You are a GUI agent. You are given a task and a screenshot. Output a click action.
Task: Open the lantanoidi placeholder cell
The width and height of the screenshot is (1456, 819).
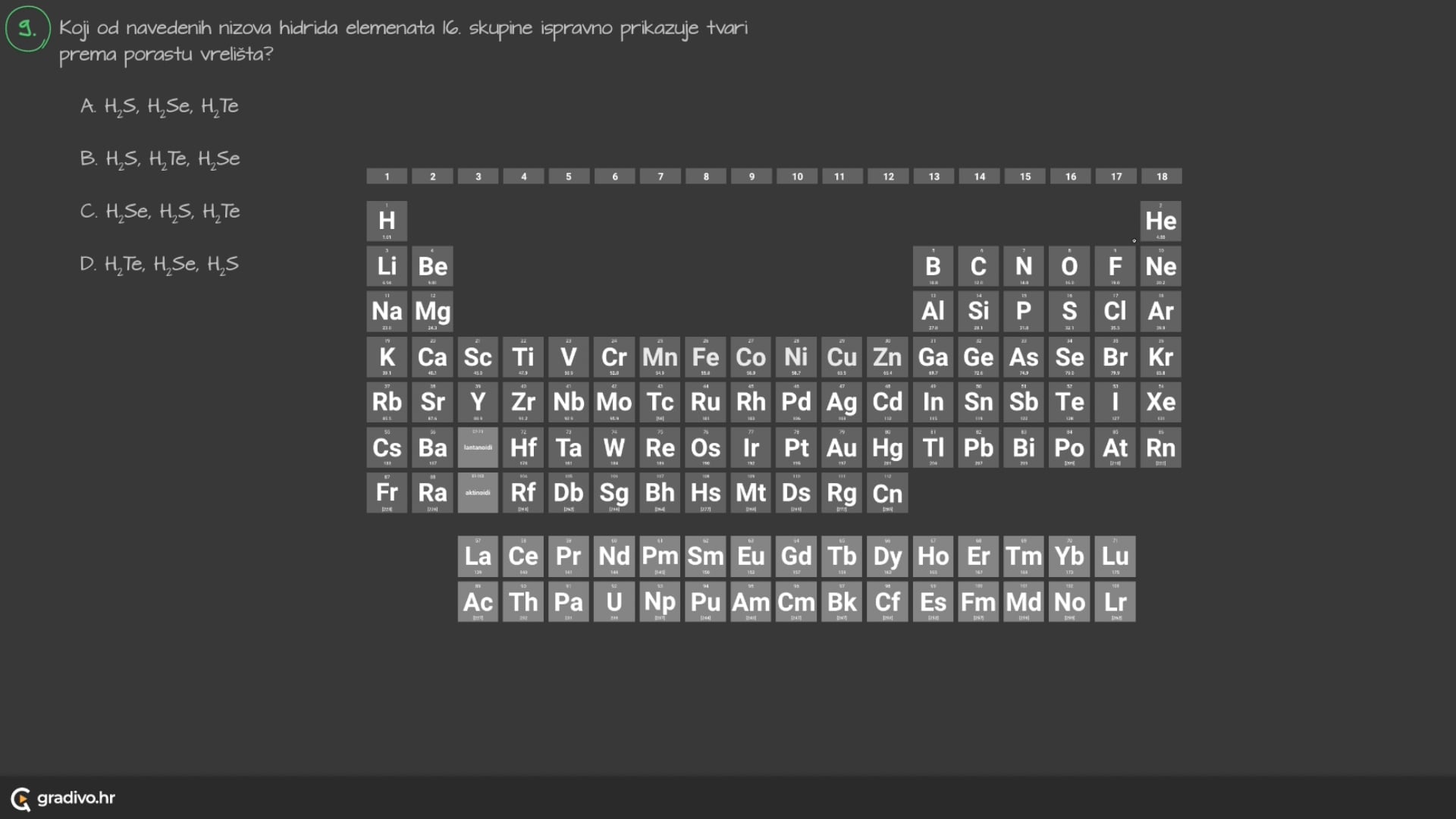478,447
